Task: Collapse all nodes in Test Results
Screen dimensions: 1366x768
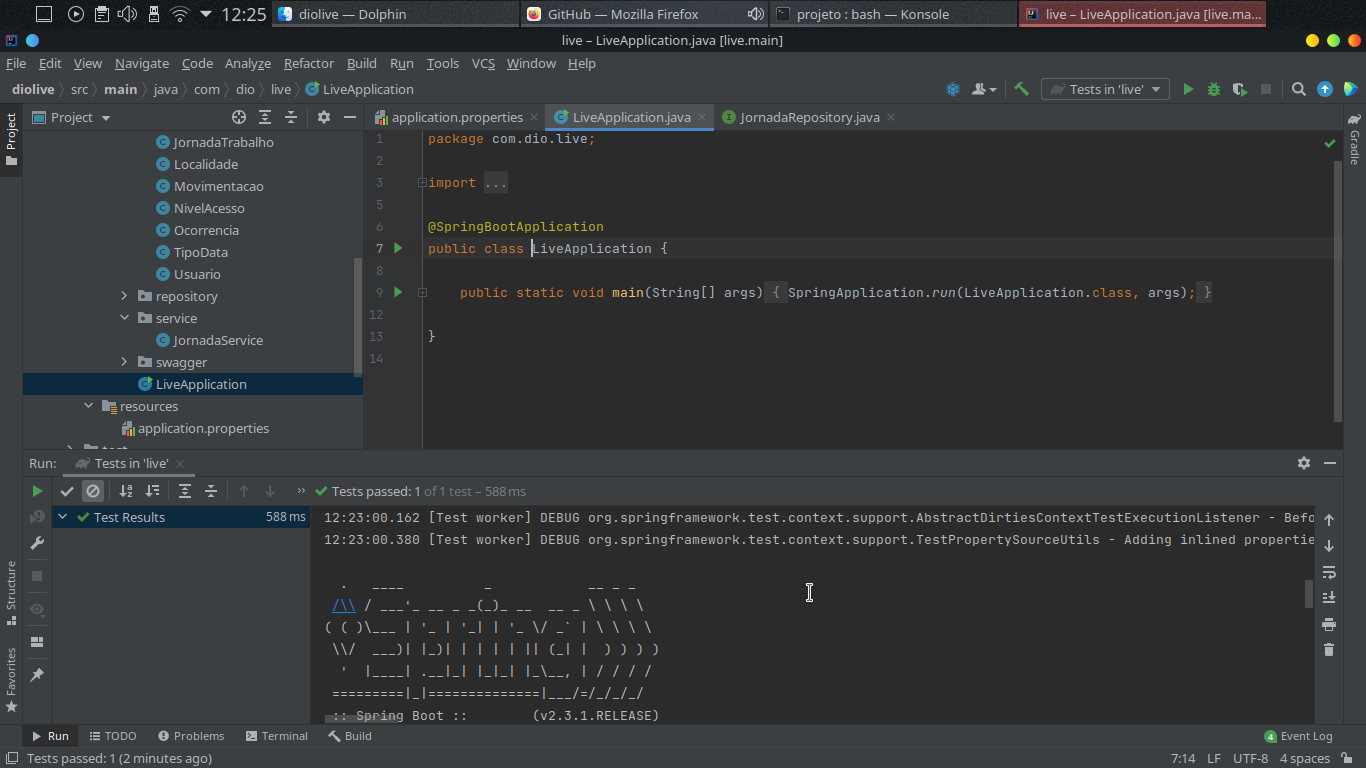Action: [211, 491]
